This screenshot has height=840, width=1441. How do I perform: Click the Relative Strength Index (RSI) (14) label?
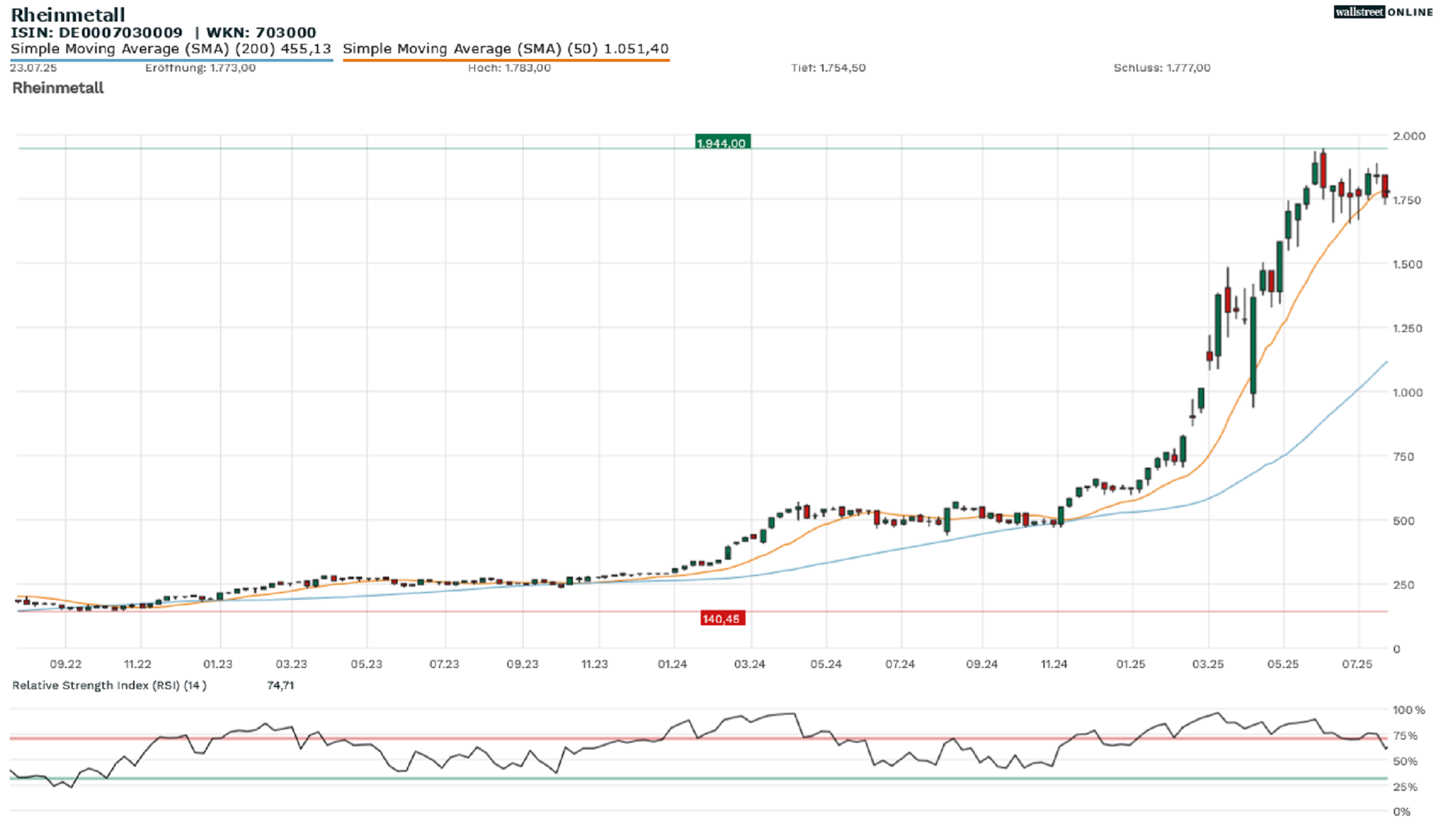(109, 686)
